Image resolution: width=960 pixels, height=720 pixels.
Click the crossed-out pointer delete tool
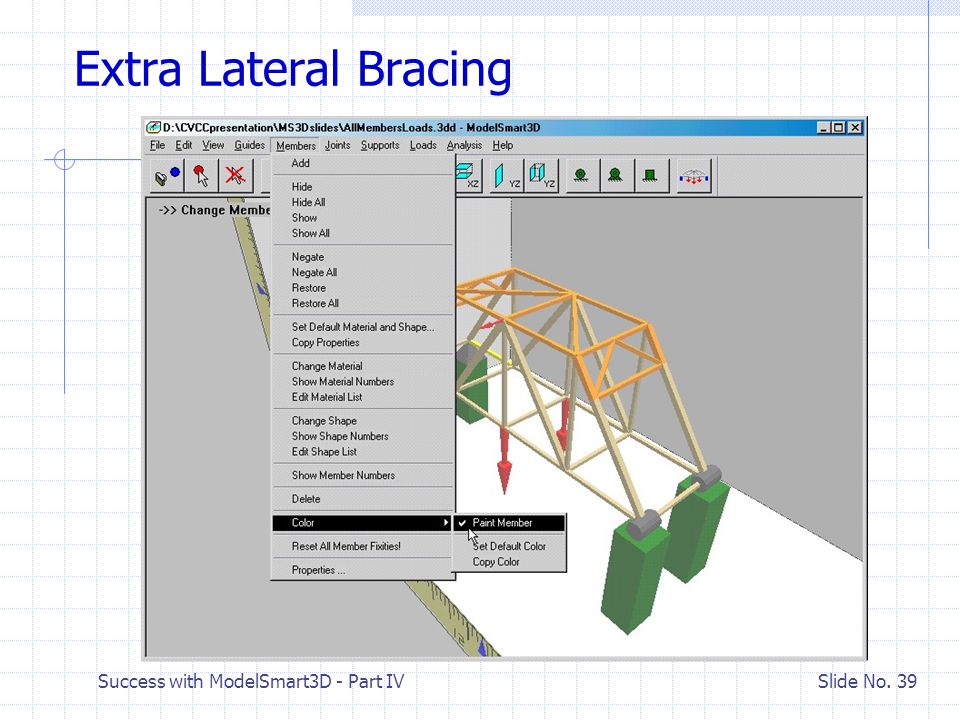pyautogui.click(x=235, y=176)
